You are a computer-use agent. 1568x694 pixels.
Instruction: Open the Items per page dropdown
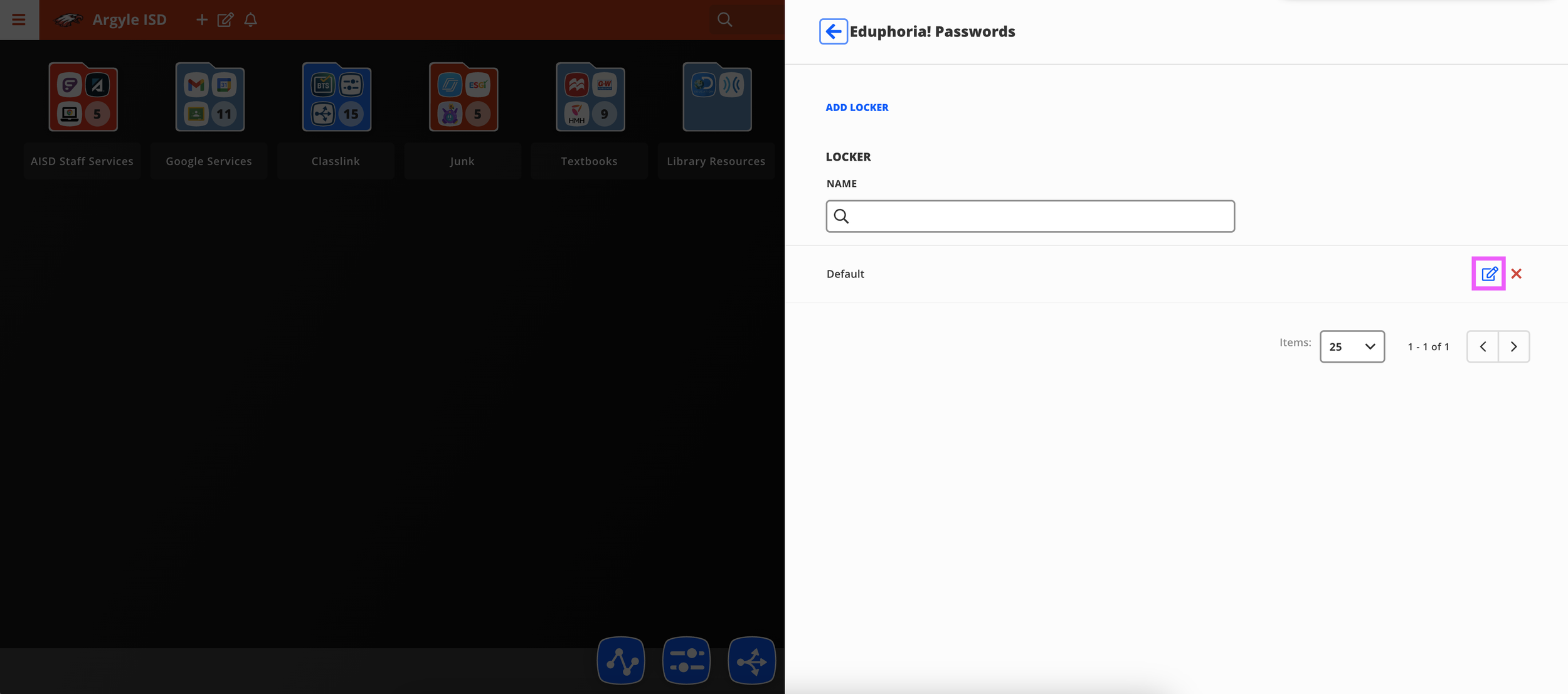tap(1352, 346)
